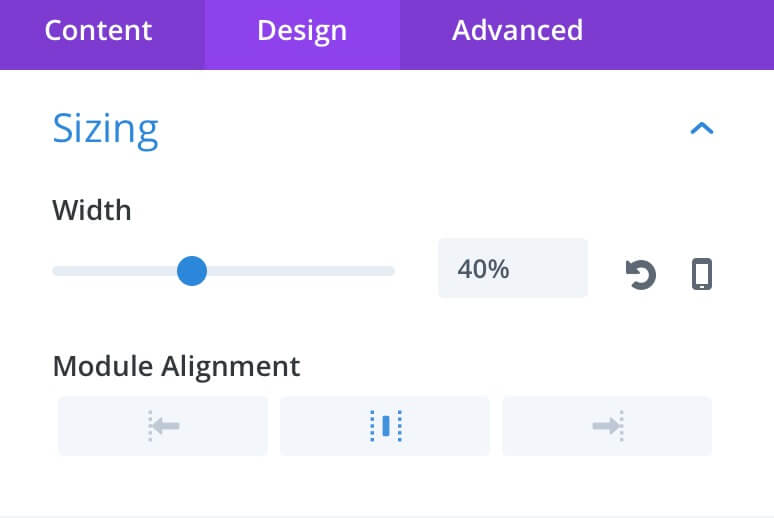Click the Width option label
The width and height of the screenshot is (774, 518).
click(92, 210)
